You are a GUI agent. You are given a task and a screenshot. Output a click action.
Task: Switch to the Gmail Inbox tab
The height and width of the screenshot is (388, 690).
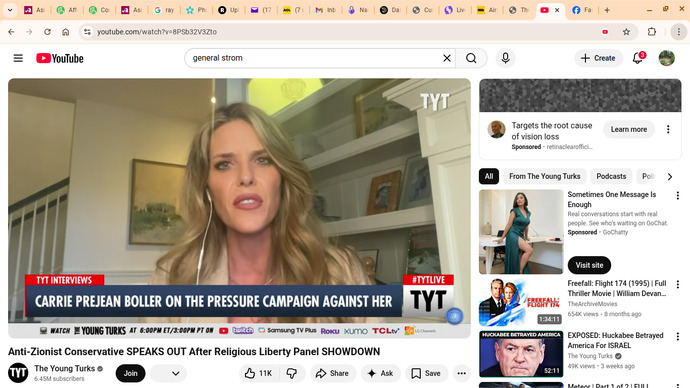click(325, 10)
